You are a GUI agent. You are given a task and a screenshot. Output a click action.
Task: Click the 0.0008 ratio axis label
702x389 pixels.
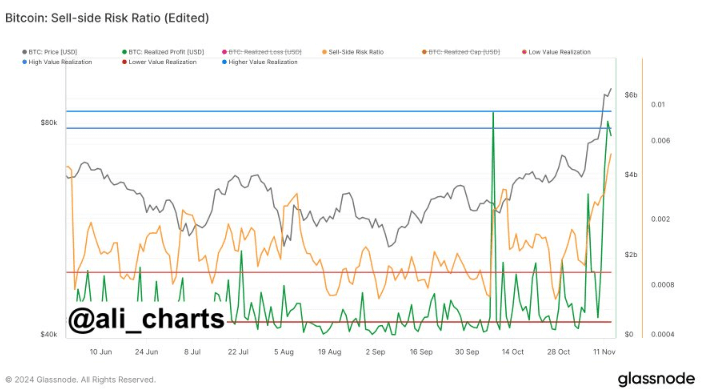[662, 285]
